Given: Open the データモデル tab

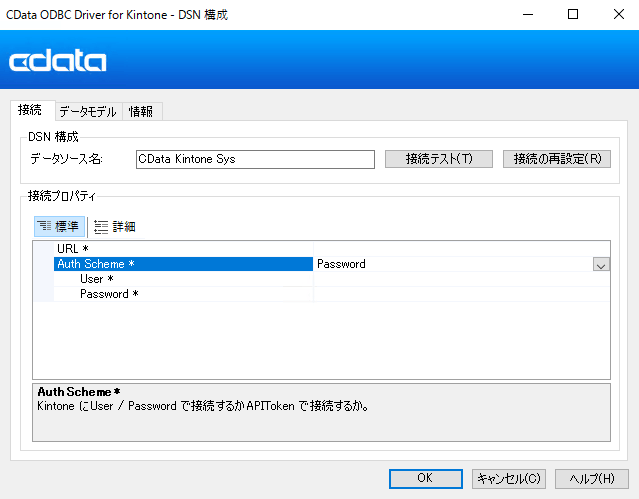Looking at the screenshot, I should (x=87, y=112).
